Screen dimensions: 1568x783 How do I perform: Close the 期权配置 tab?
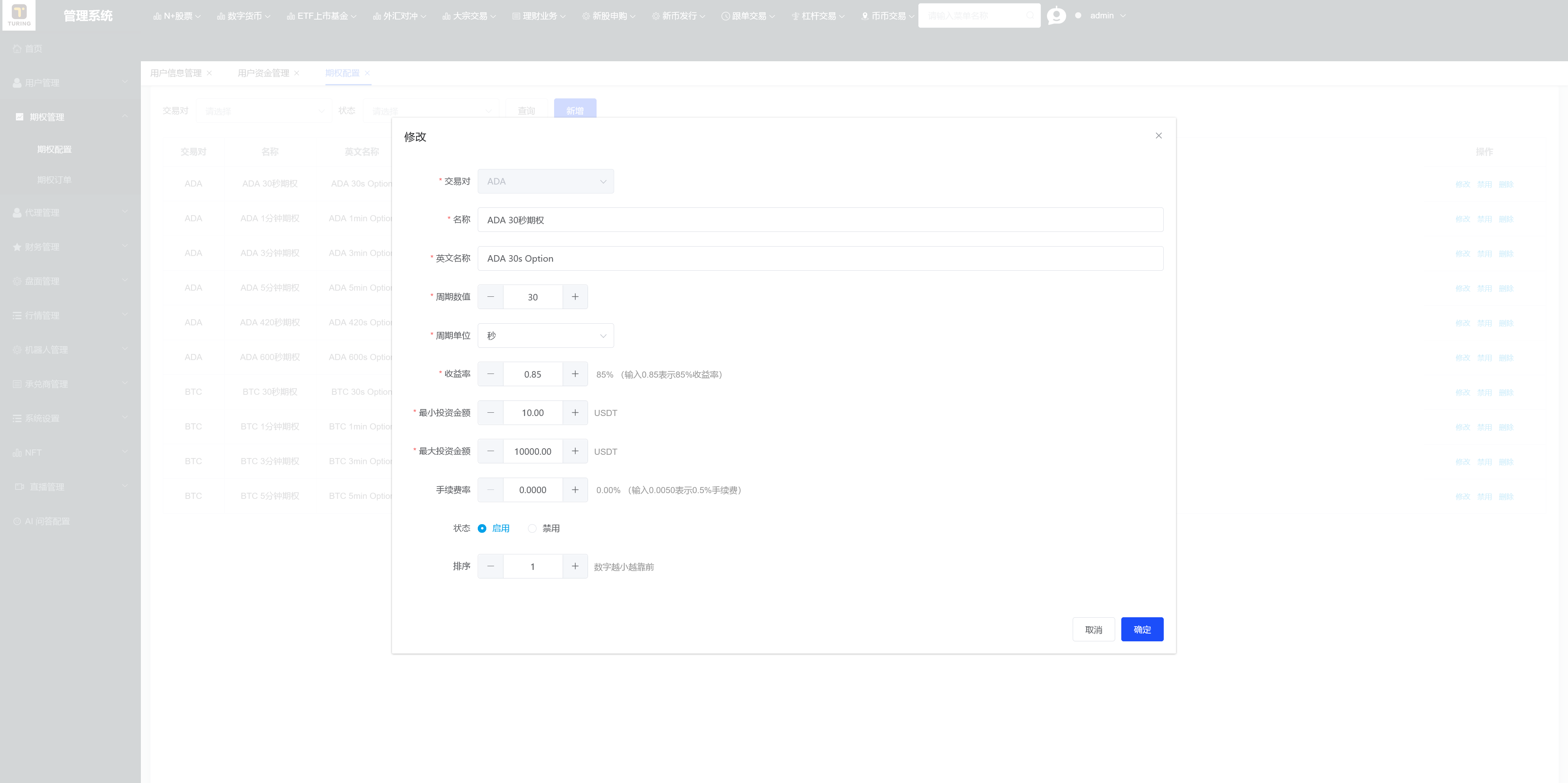point(367,73)
